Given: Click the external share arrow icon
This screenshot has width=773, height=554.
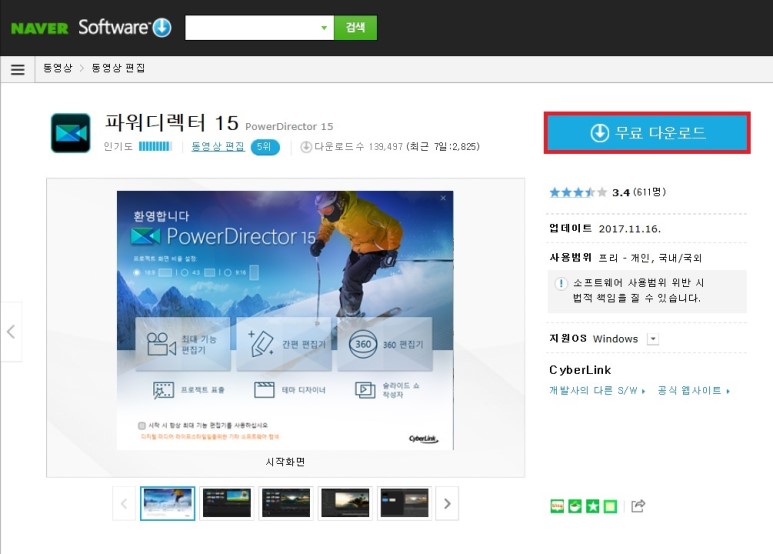Looking at the screenshot, I should pos(638,506).
